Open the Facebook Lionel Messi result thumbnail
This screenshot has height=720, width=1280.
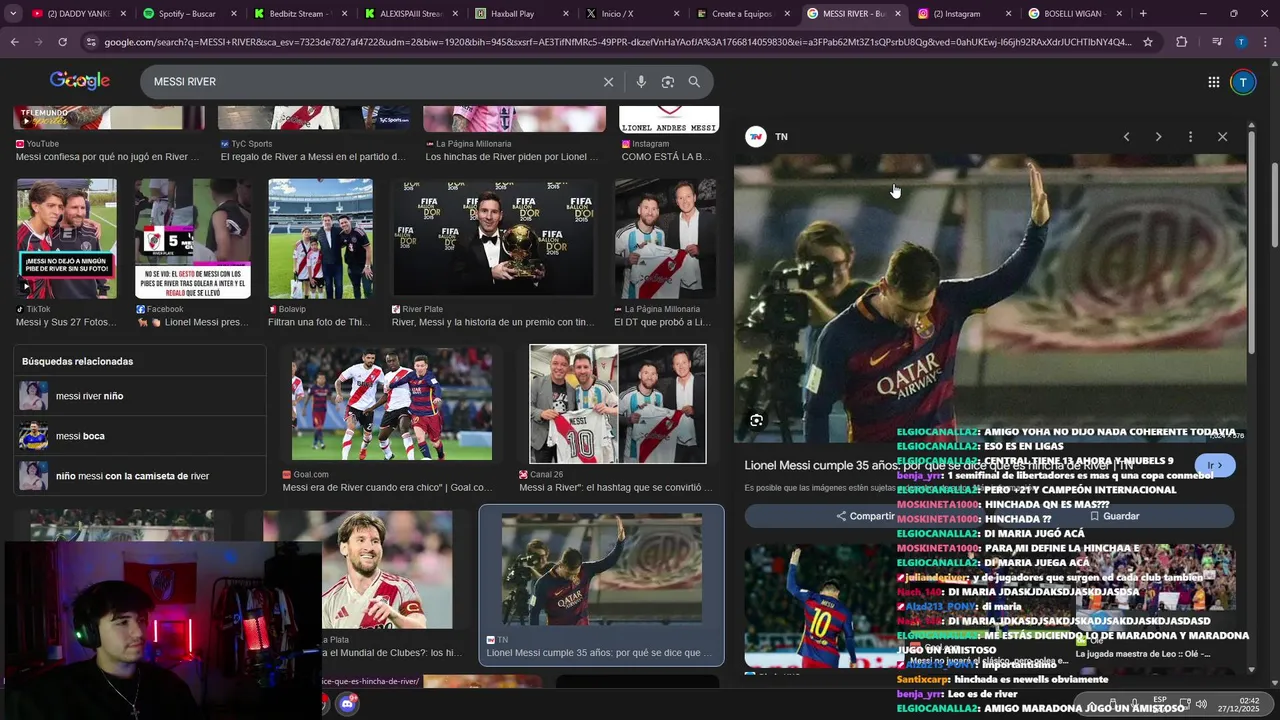click(193, 238)
